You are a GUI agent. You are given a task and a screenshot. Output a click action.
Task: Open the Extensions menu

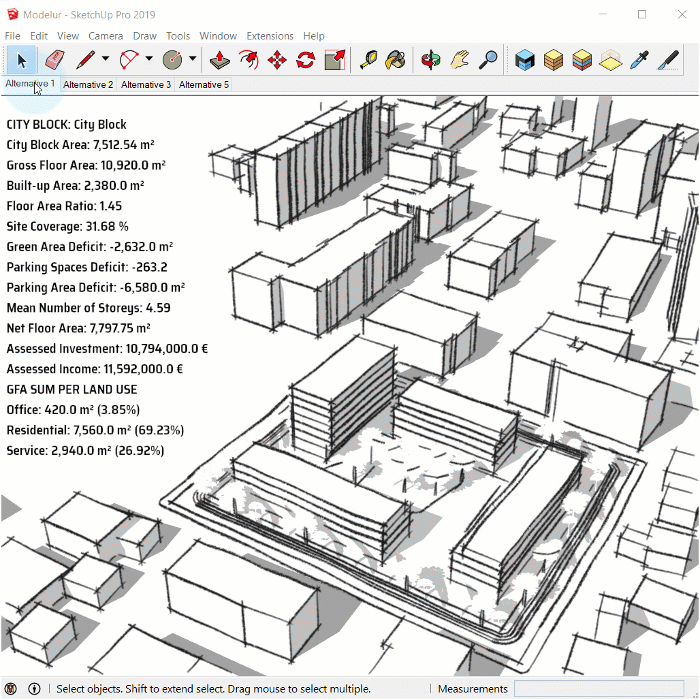coord(270,36)
